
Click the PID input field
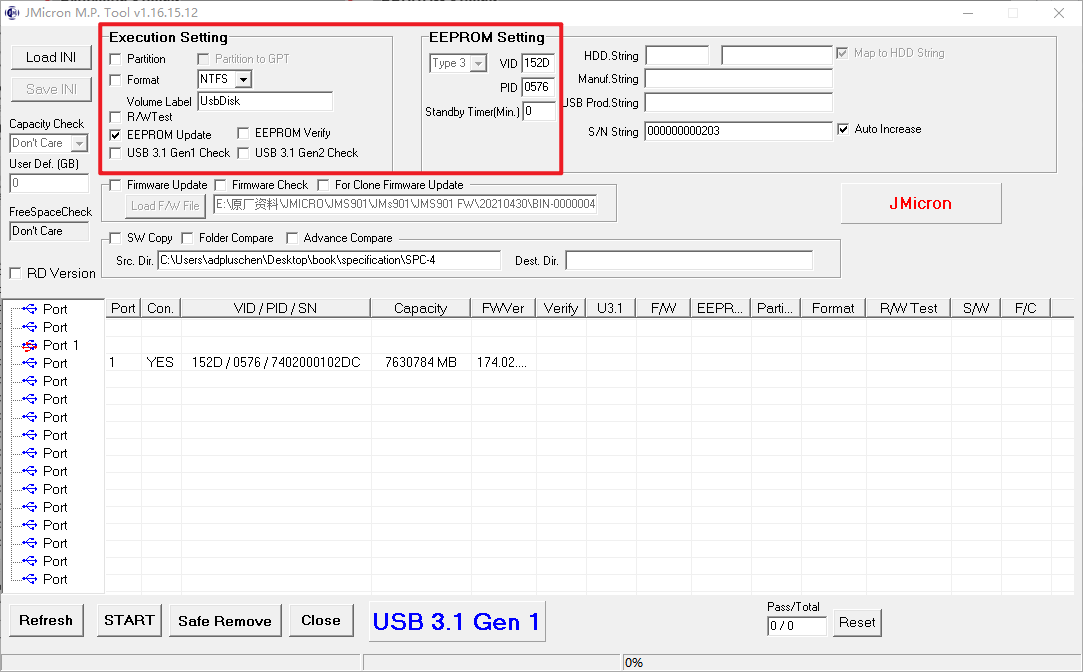538,87
